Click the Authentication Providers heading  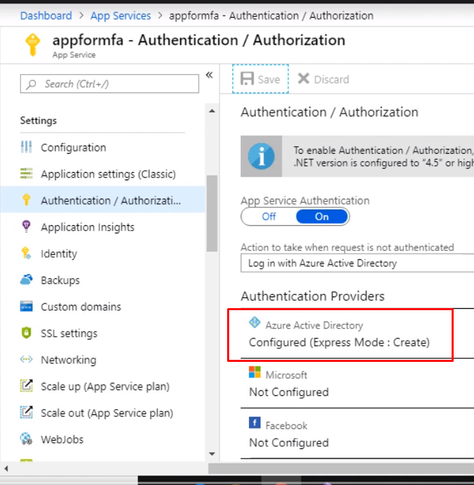point(313,296)
